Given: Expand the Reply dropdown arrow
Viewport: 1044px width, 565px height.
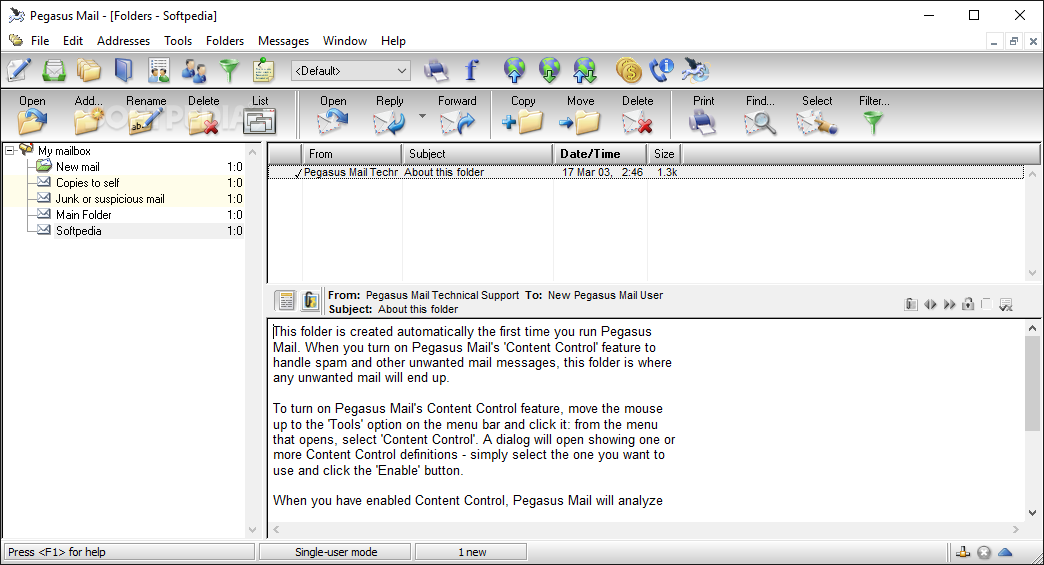Looking at the screenshot, I should (422, 116).
